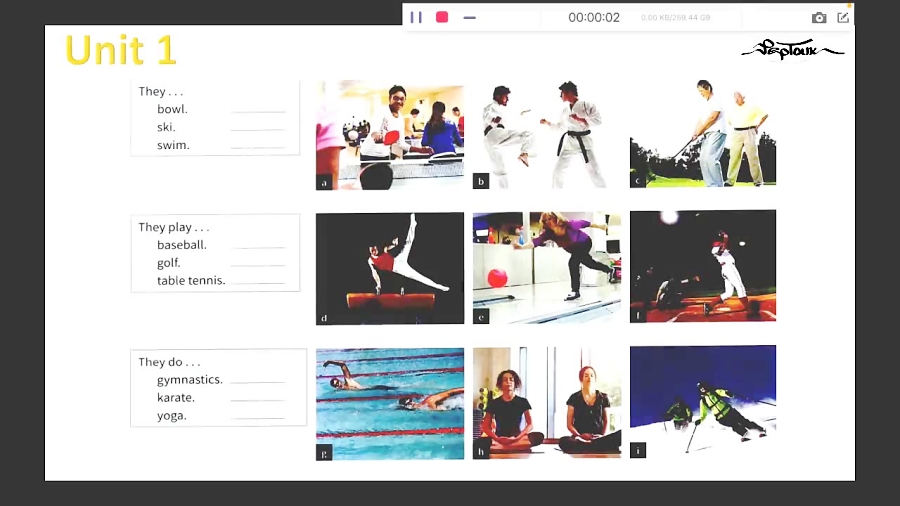Click the answer blank next to golf
The height and width of the screenshot is (506, 900).
[x=258, y=264]
